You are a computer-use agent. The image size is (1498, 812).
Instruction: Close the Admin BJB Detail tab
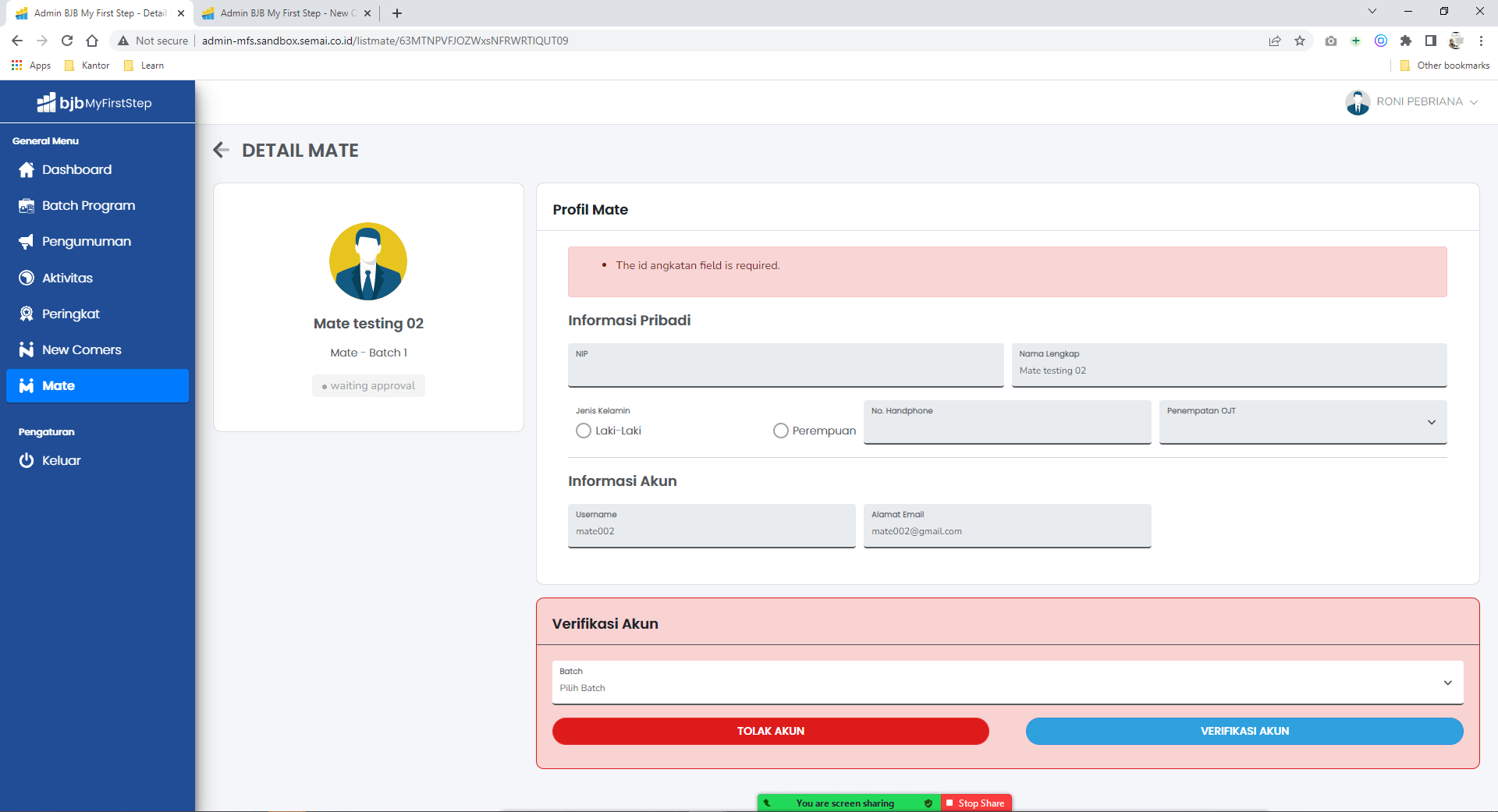[x=181, y=13]
